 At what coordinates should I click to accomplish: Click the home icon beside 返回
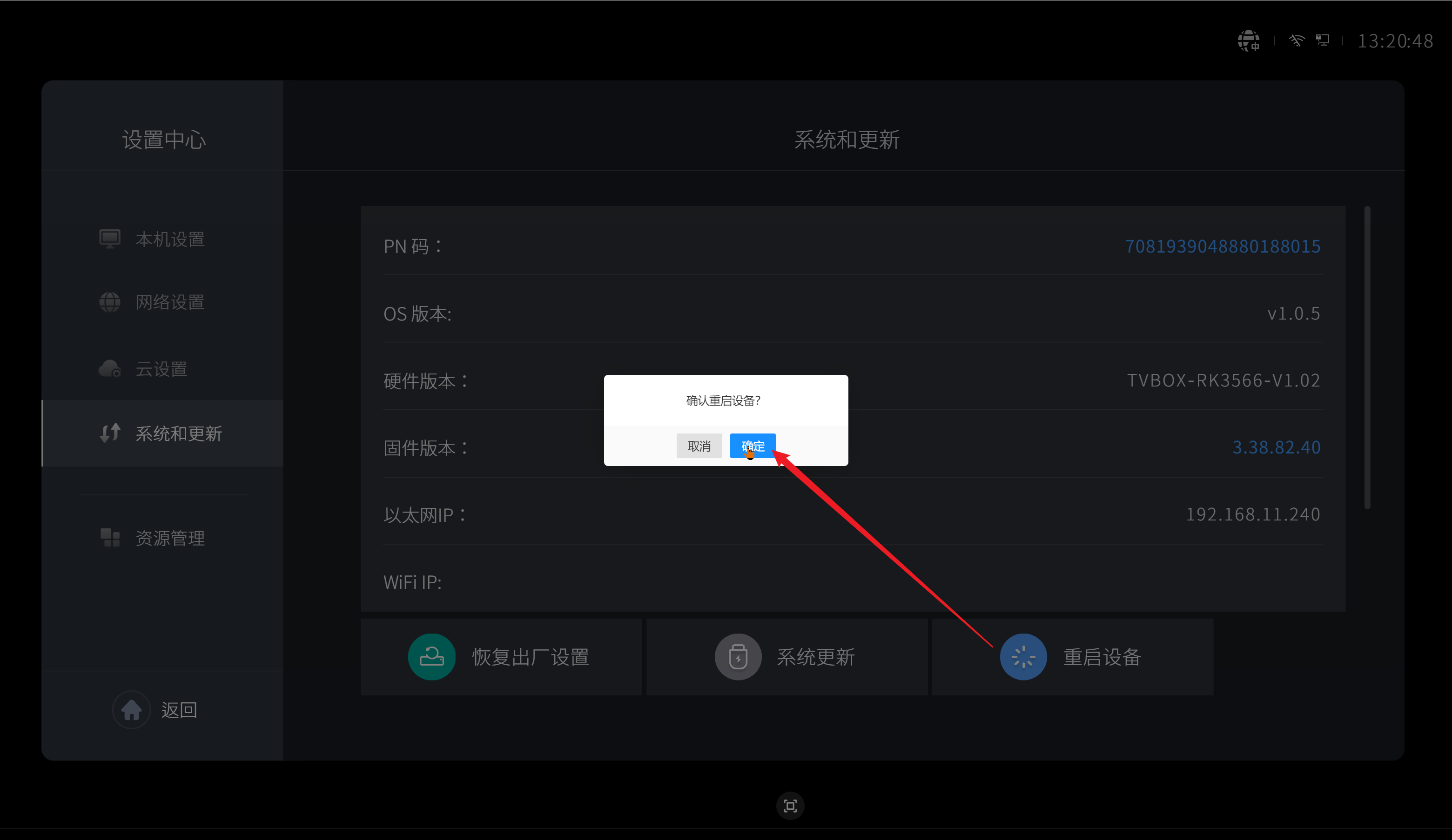click(x=131, y=710)
